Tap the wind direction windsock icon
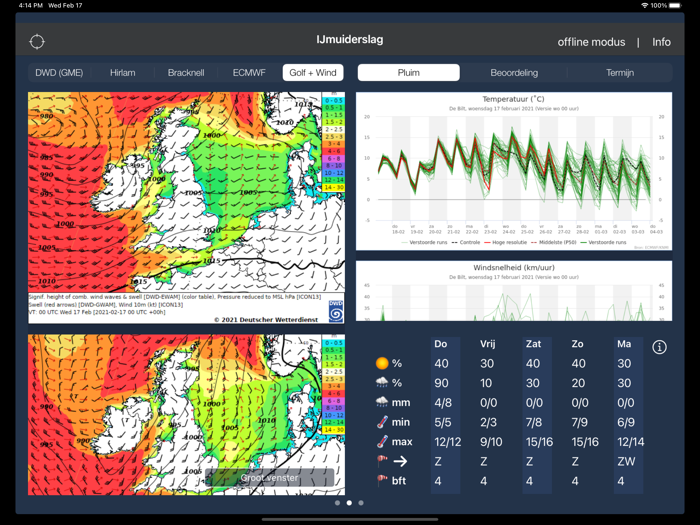Image resolution: width=700 pixels, height=525 pixels. click(382, 461)
